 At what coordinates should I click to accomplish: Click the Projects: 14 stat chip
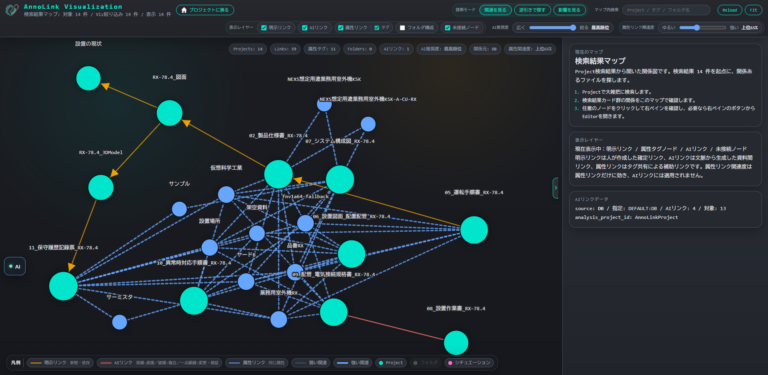248,49
